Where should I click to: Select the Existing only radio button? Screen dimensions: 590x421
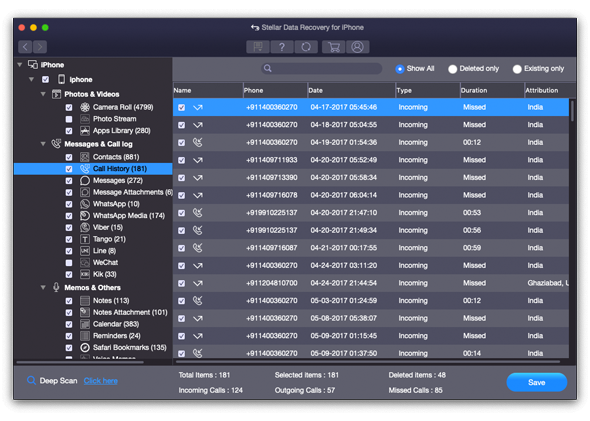coord(517,69)
